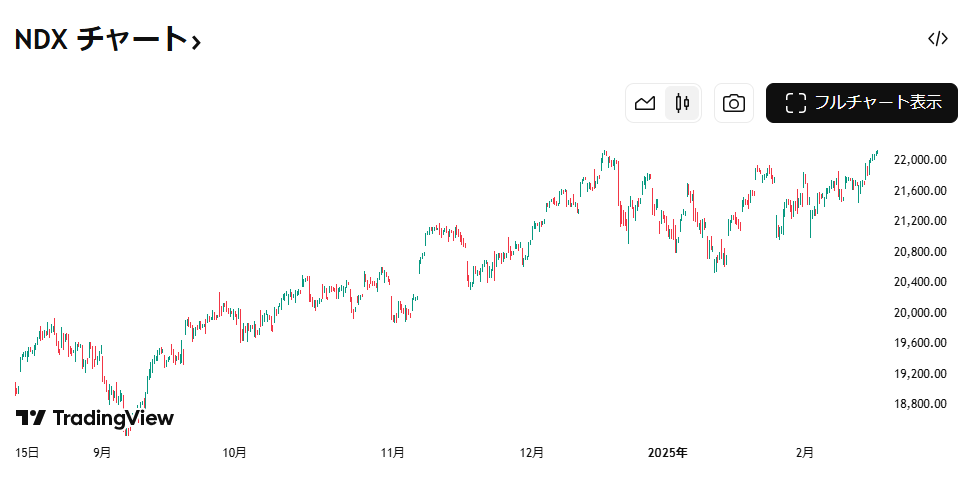Select the 12月 time axis label

[532, 453]
